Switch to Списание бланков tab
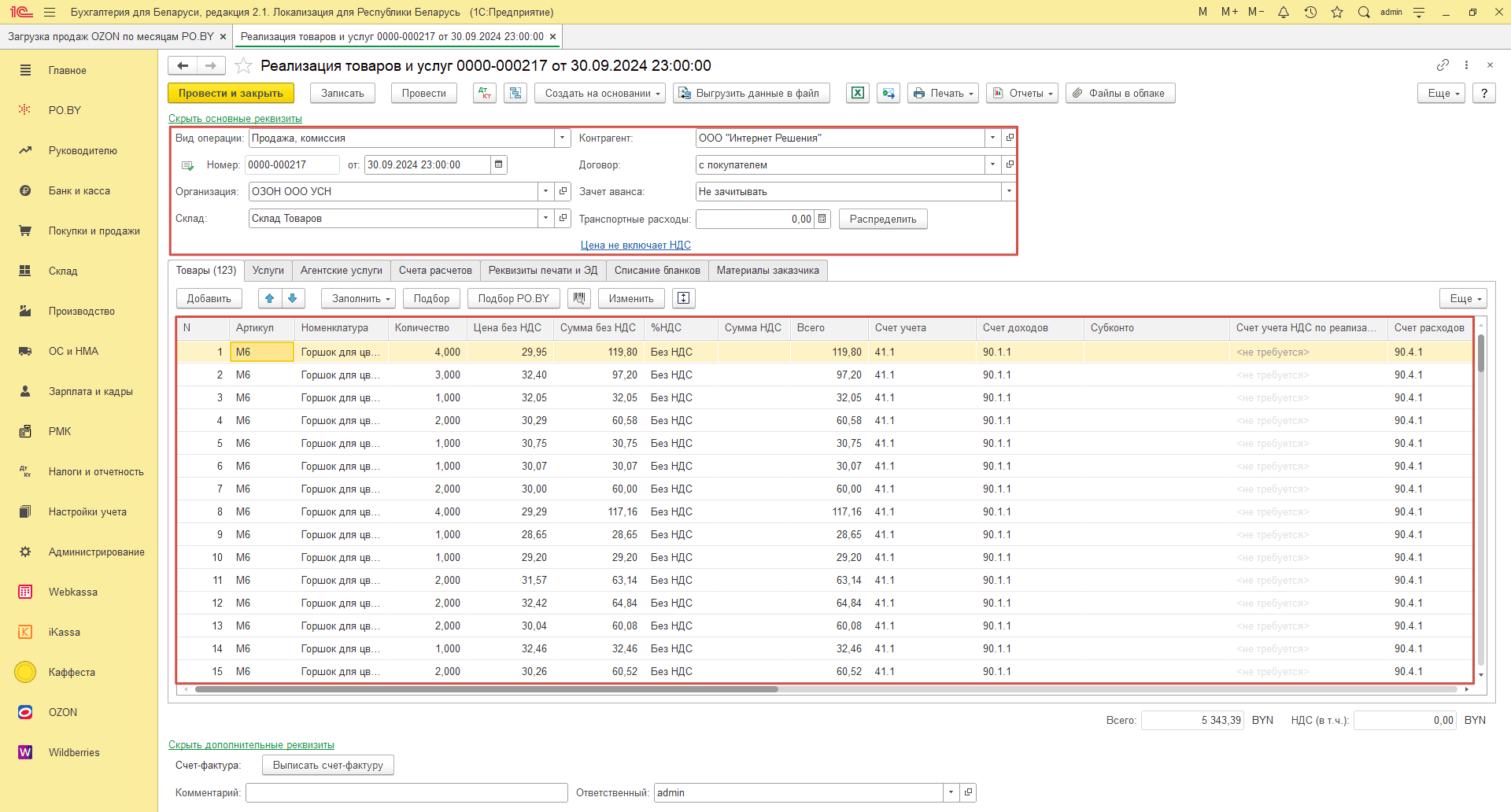 (x=657, y=270)
